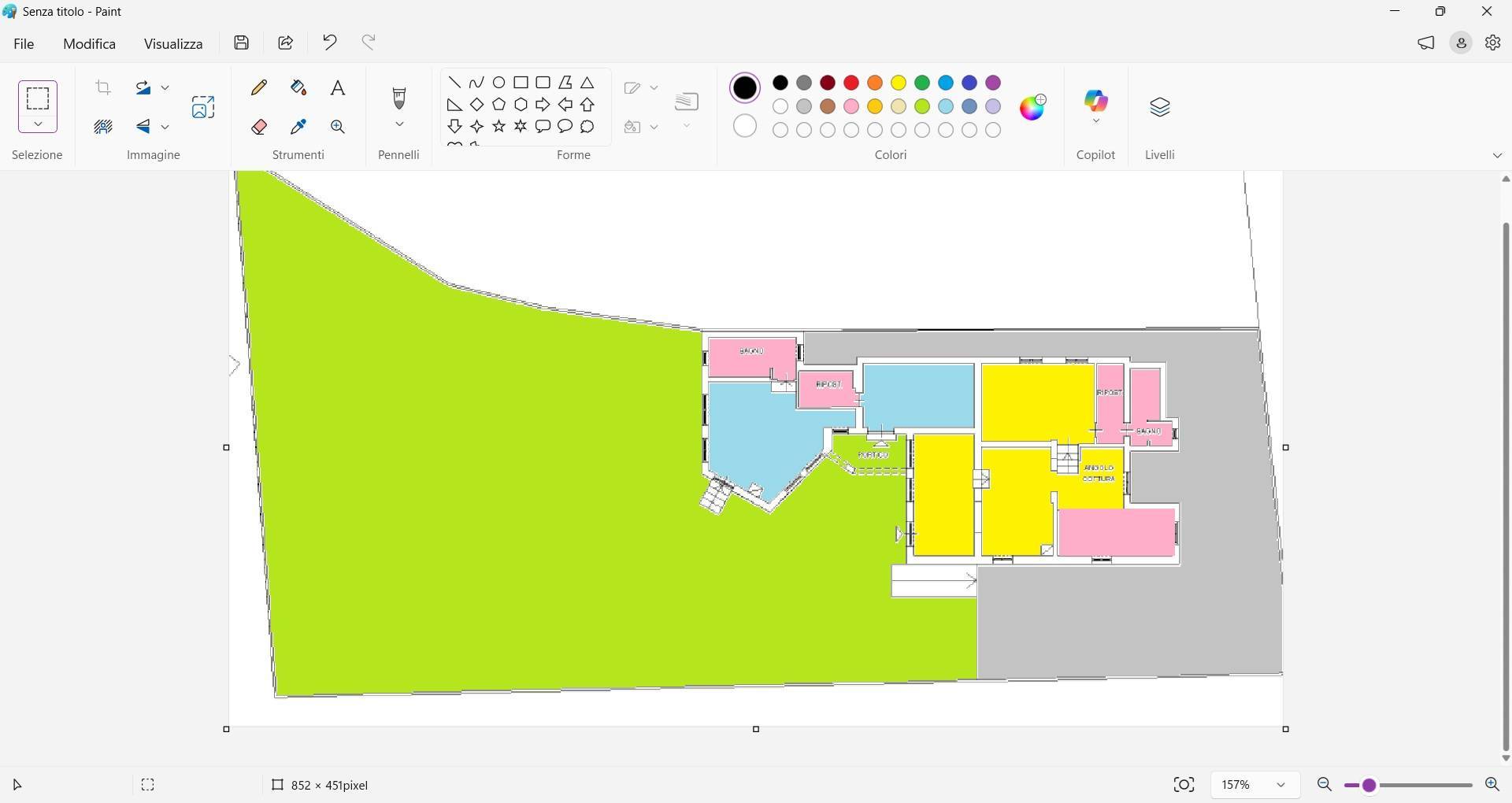Image resolution: width=1512 pixels, height=803 pixels.
Task: Select the Color picker eyedropper tool
Action: [298, 127]
